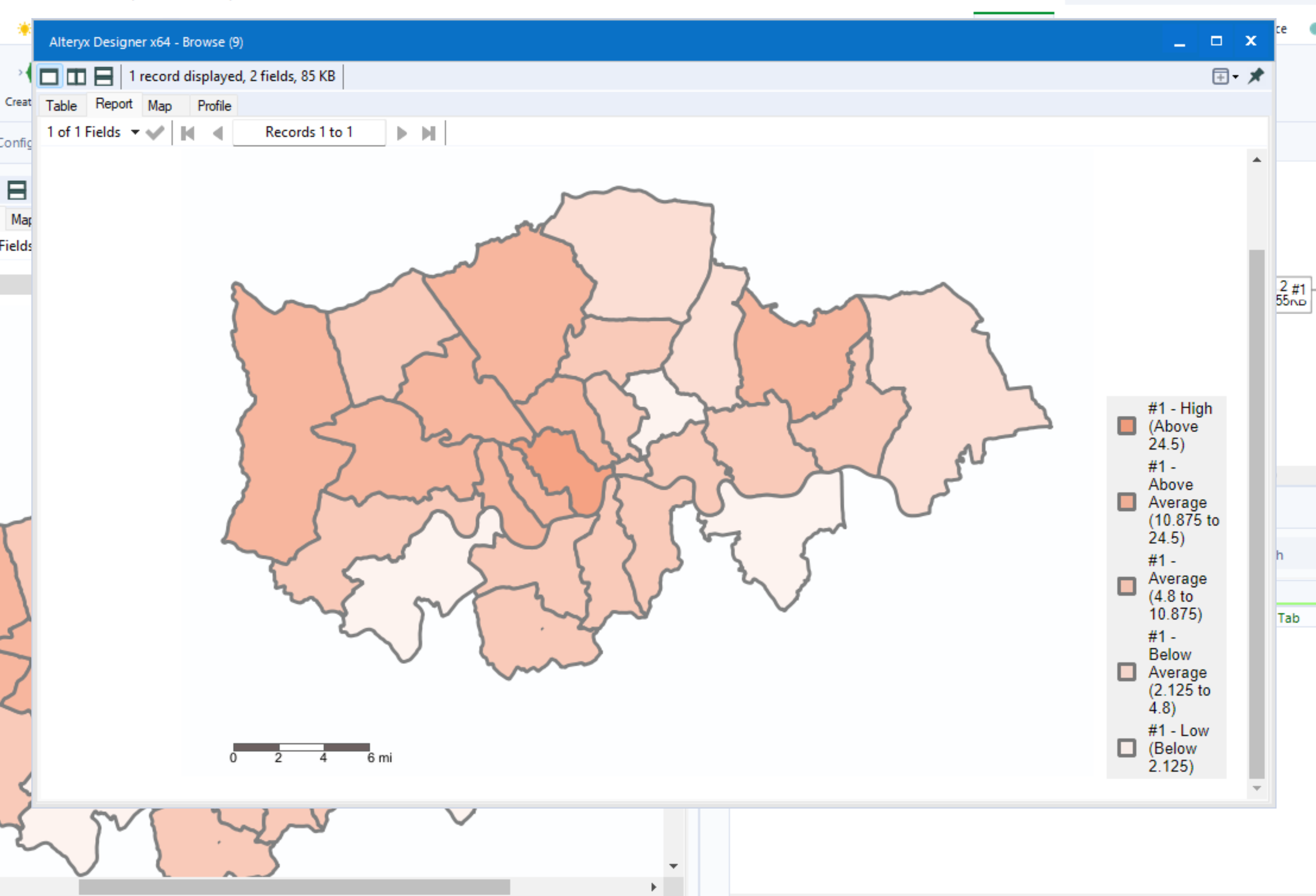Jump to last record using the navigation icon
The width and height of the screenshot is (1316, 896).
point(429,133)
